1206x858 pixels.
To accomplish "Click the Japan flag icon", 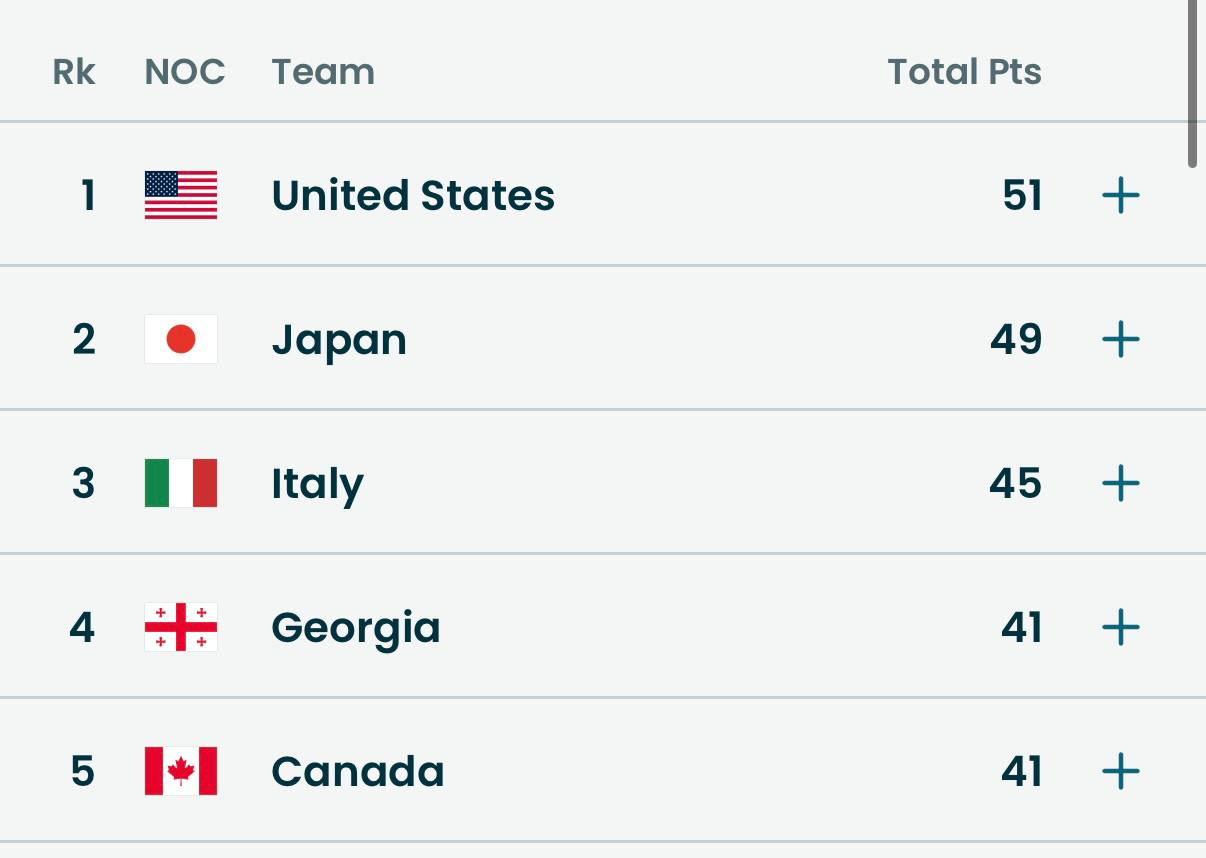I will point(181,340).
